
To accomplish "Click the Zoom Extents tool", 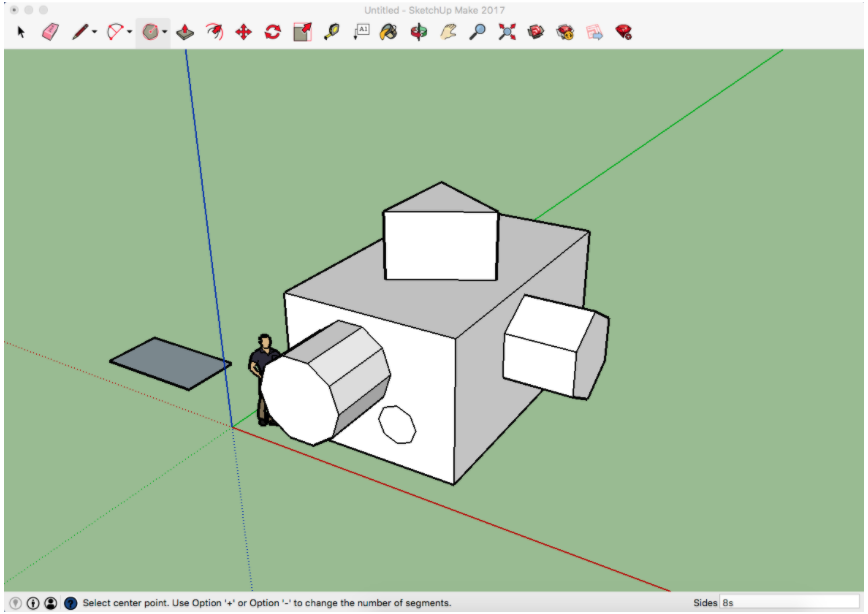I will 507,32.
